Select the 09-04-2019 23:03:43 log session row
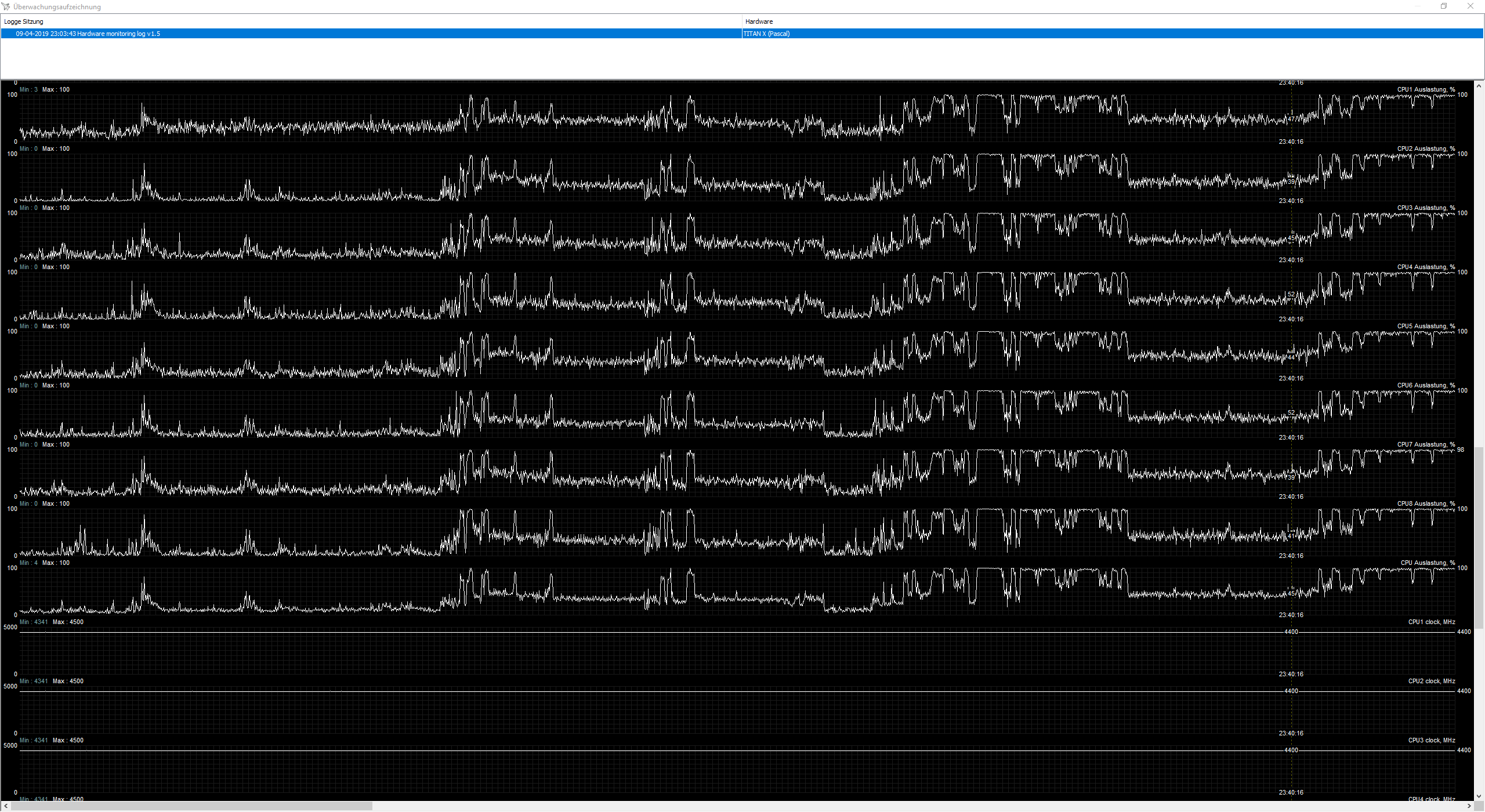 coord(88,34)
